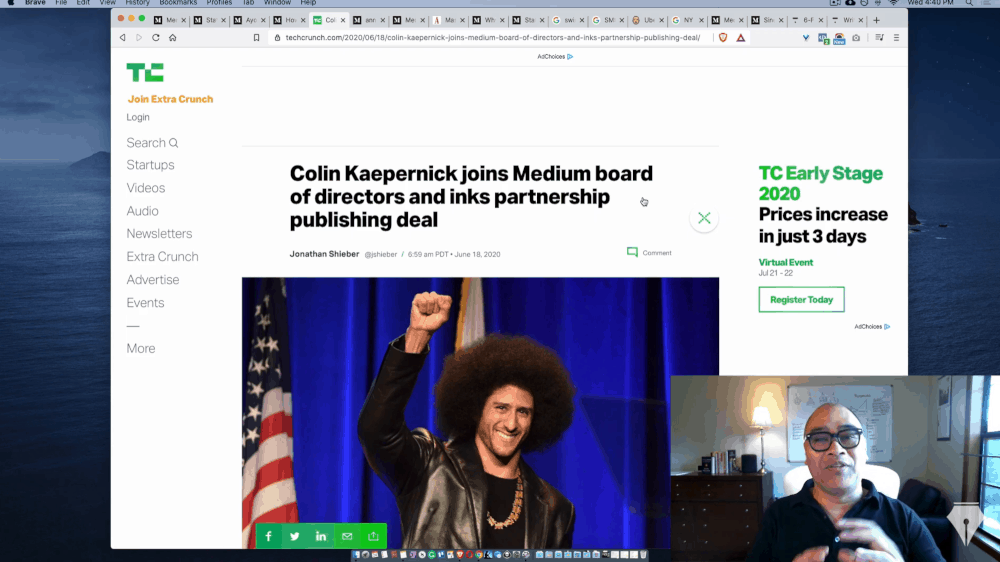Click author name Jonathan Shieber
The height and width of the screenshot is (562, 1000).
(x=325, y=254)
